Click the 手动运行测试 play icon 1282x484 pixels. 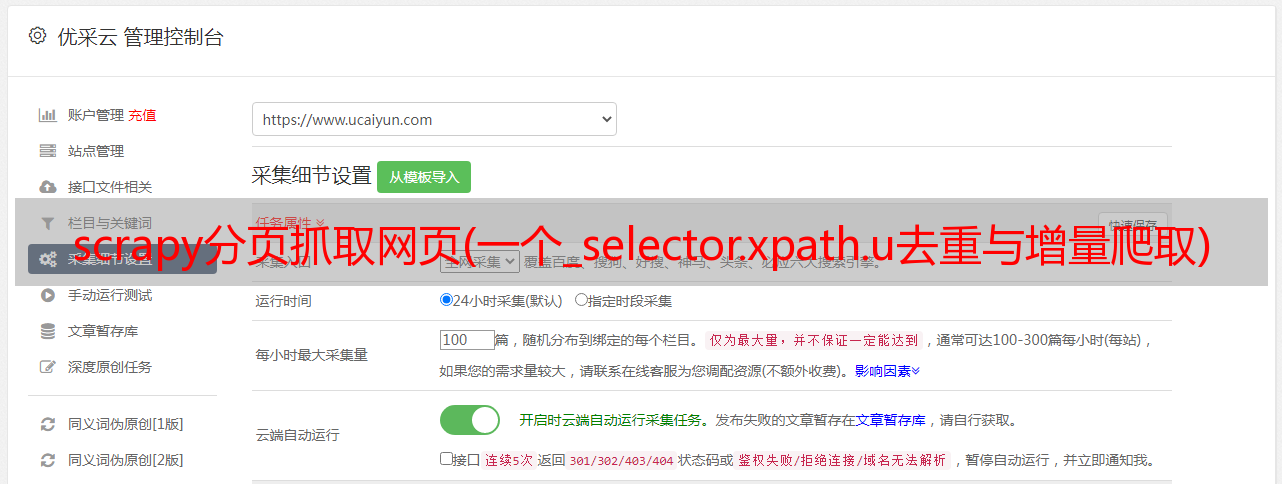[47, 295]
